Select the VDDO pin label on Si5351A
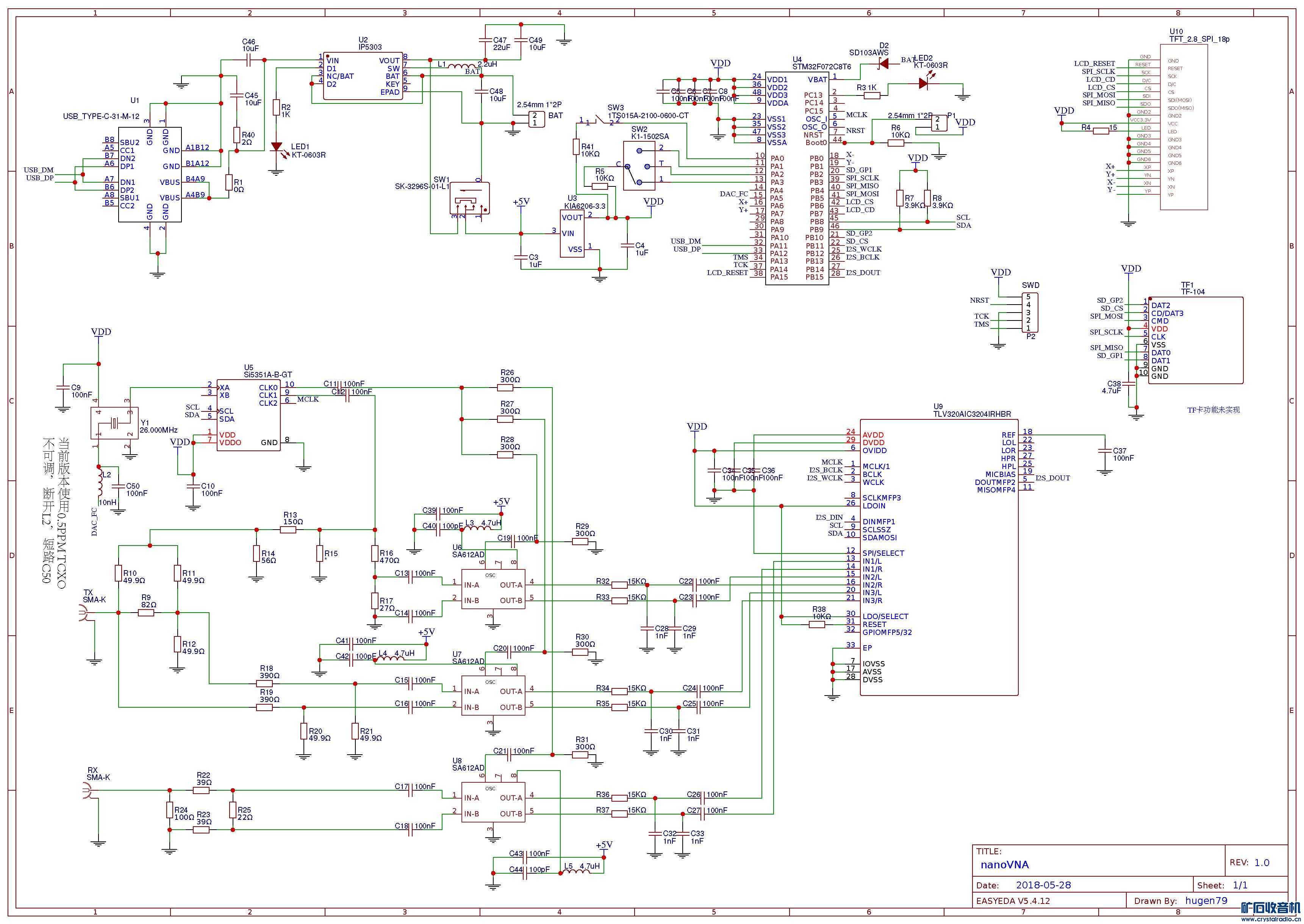 230,442
